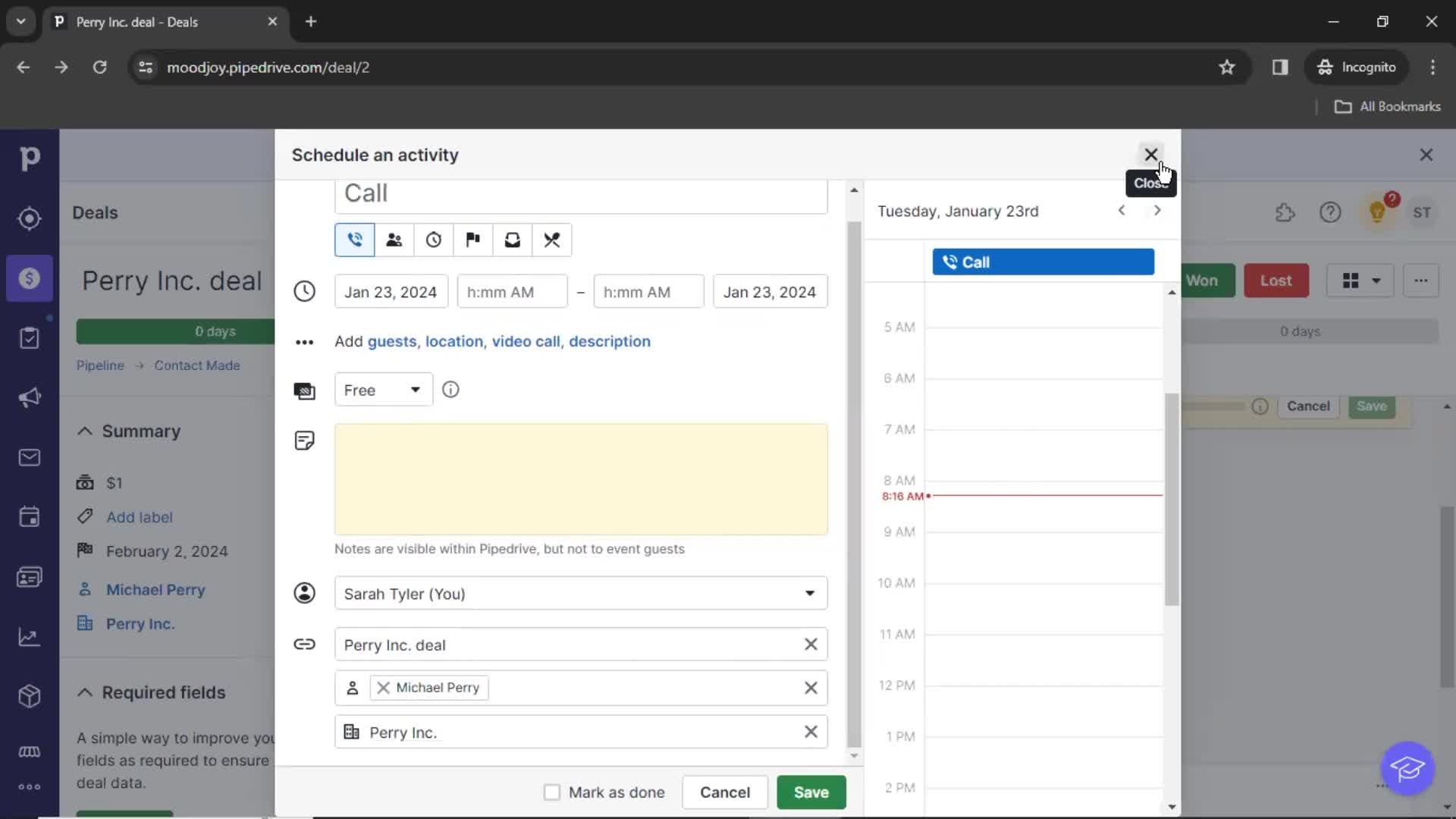Click the green 0 days stage progress bar
1456x819 pixels.
(175, 332)
